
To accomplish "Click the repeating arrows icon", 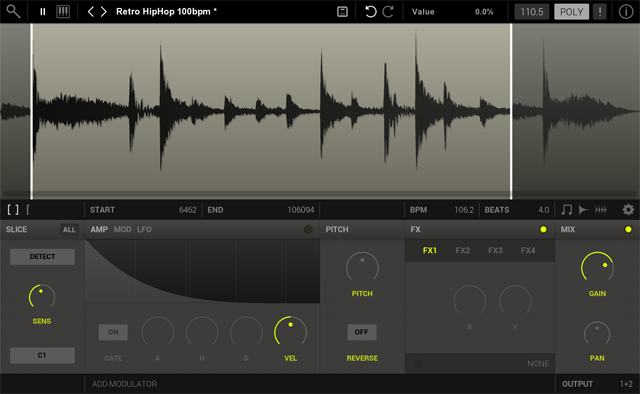I will click(x=601, y=210).
